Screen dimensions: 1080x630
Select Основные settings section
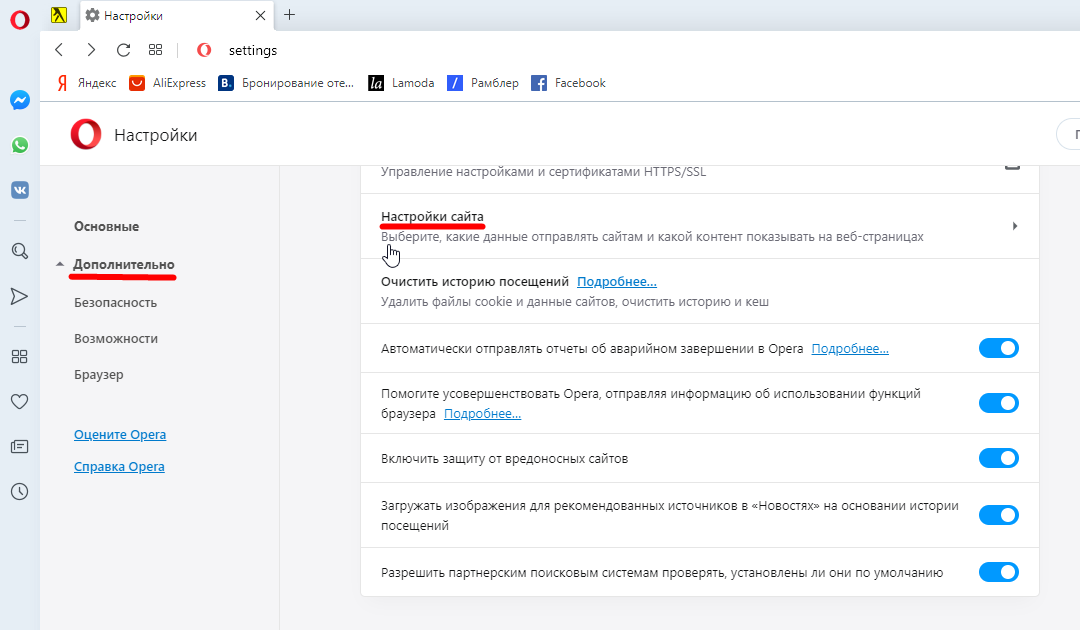107,227
